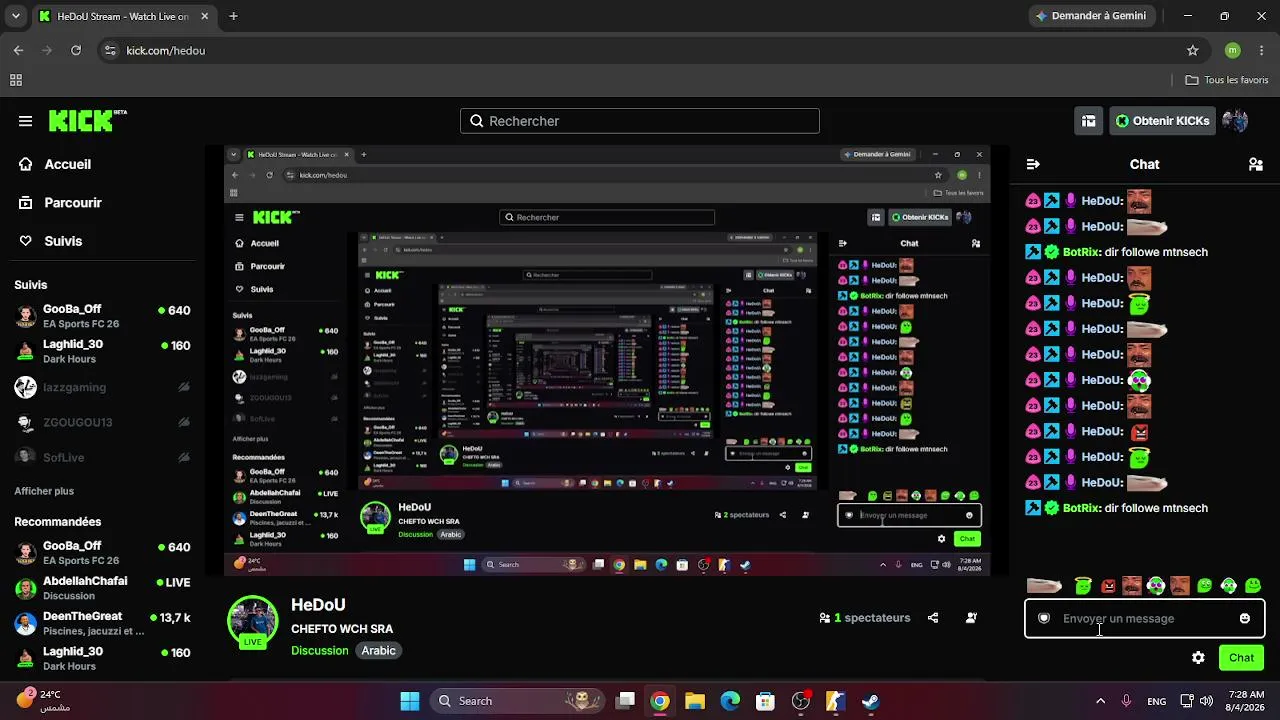Open the chat users list icon
The image size is (1280, 720).
1256,164
